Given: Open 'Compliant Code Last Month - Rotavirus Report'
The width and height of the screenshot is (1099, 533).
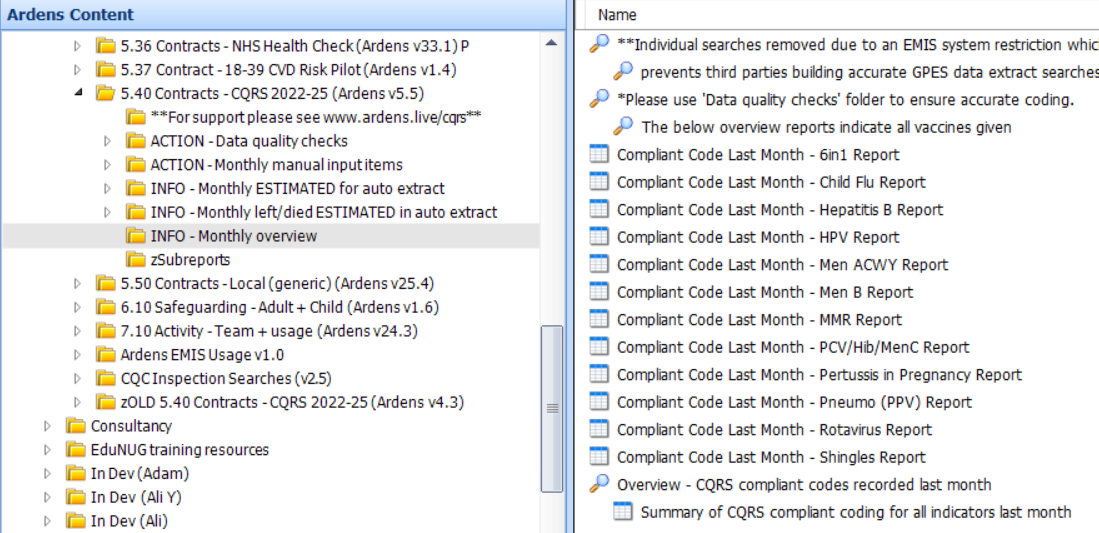Looking at the screenshot, I should pos(774,429).
